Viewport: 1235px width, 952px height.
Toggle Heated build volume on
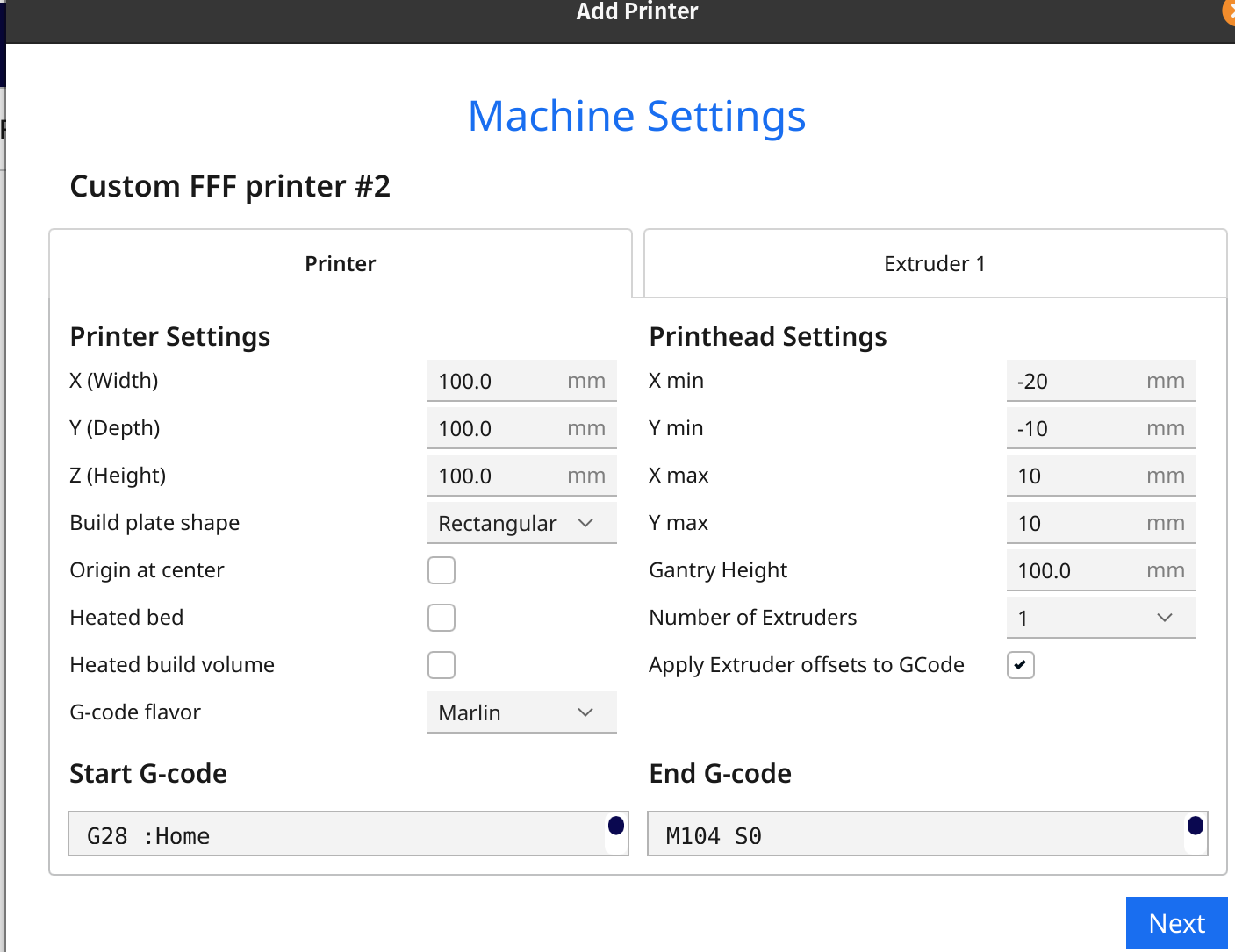click(x=442, y=664)
